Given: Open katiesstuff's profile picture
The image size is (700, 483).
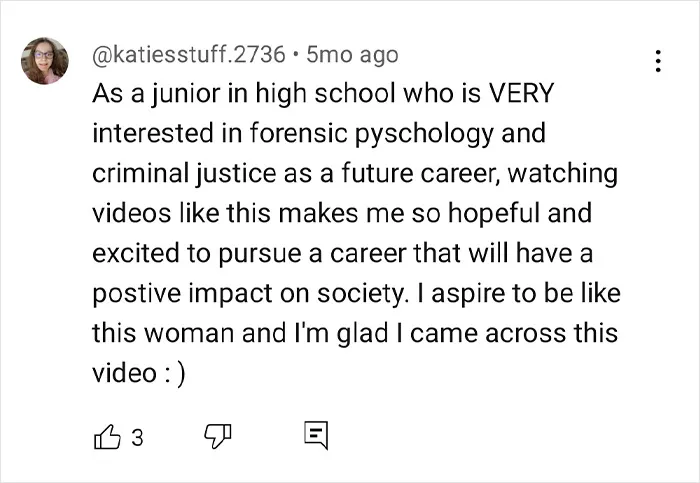Looking at the screenshot, I should click(45, 61).
